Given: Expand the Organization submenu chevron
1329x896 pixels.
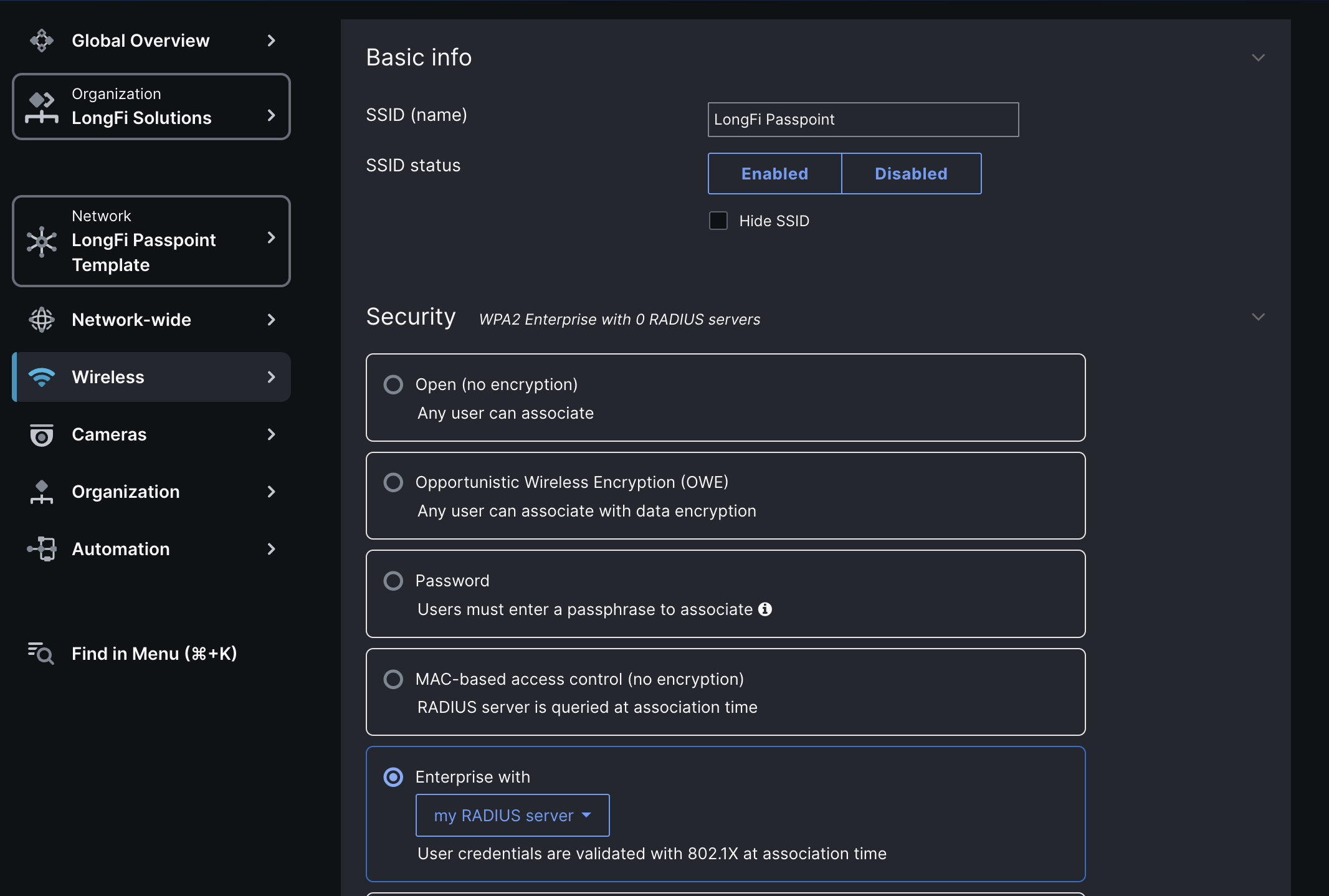Looking at the screenshot, I should pos(271,492).
